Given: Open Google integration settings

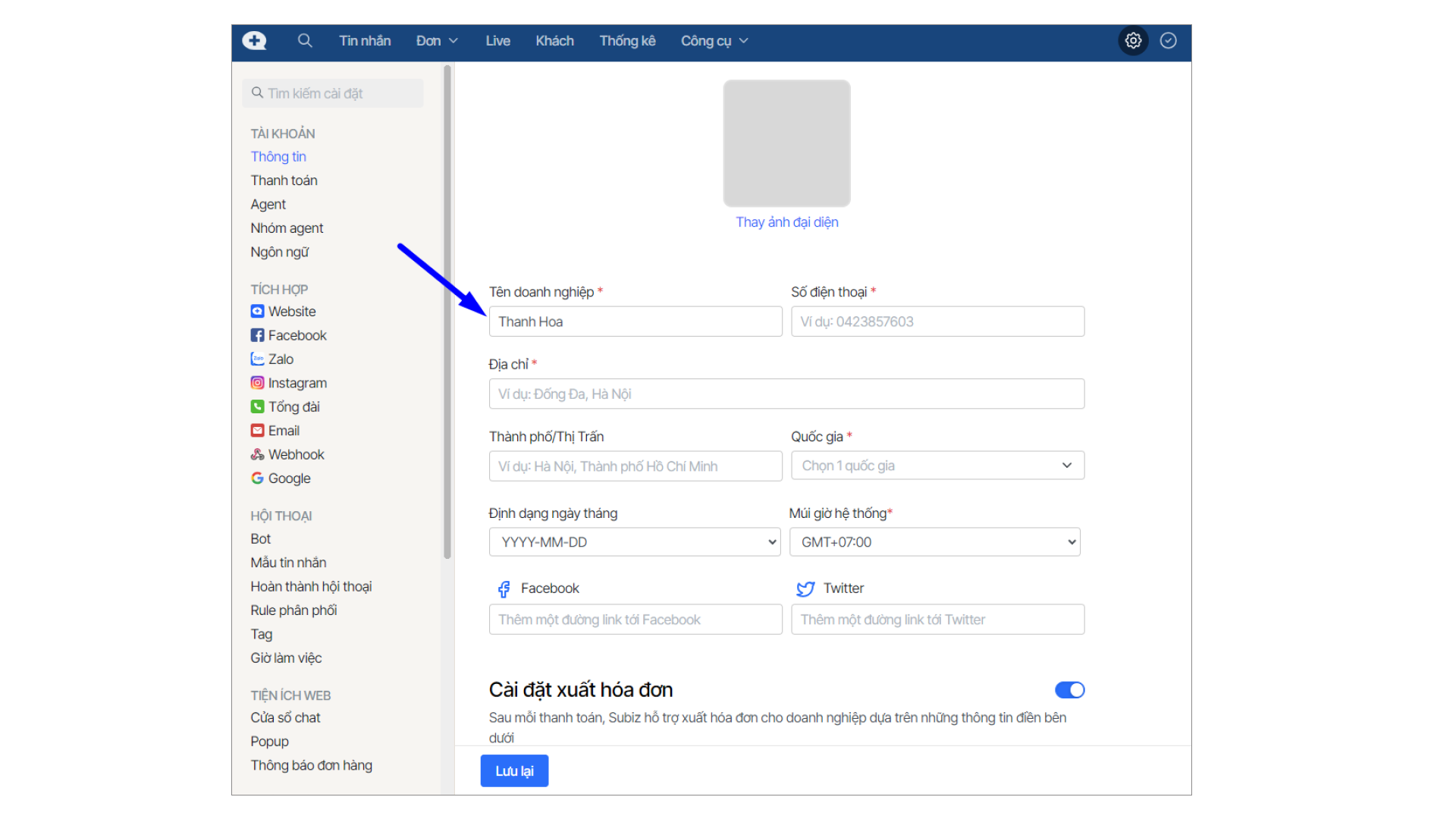Looking at the screenshot, I should pos(288,479).
